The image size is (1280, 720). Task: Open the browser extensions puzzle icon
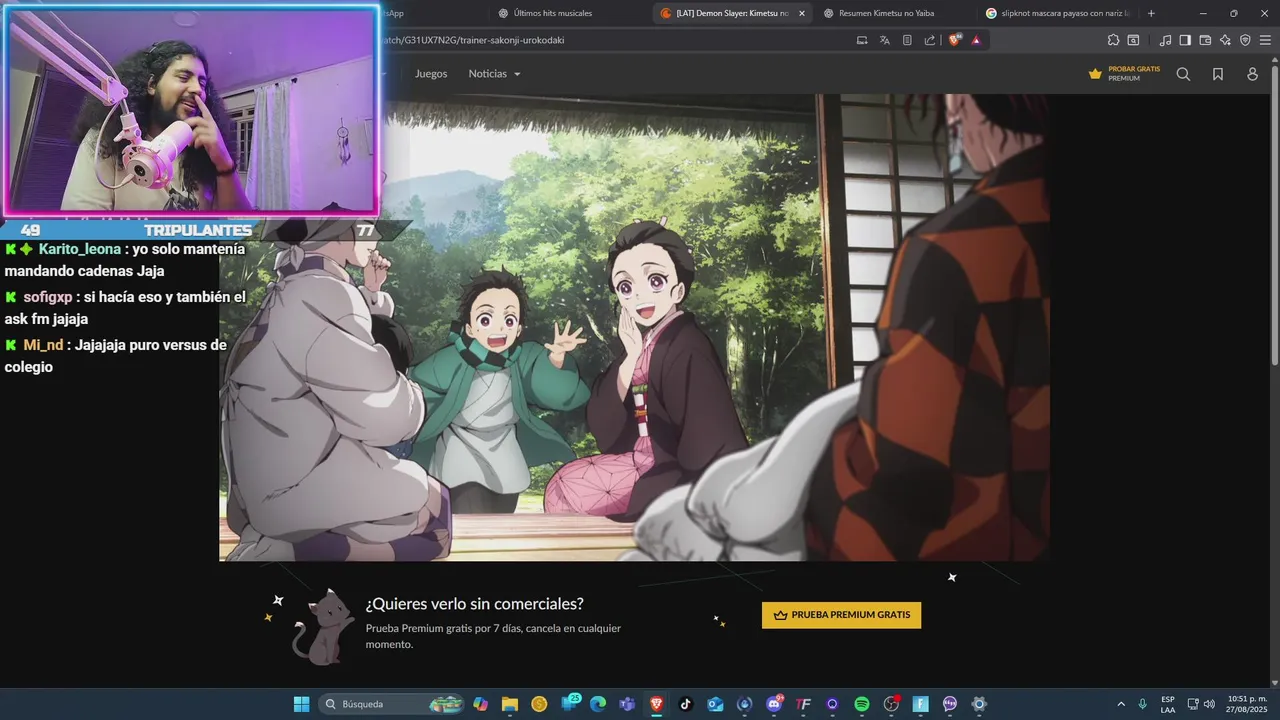tap(1113, 40)
